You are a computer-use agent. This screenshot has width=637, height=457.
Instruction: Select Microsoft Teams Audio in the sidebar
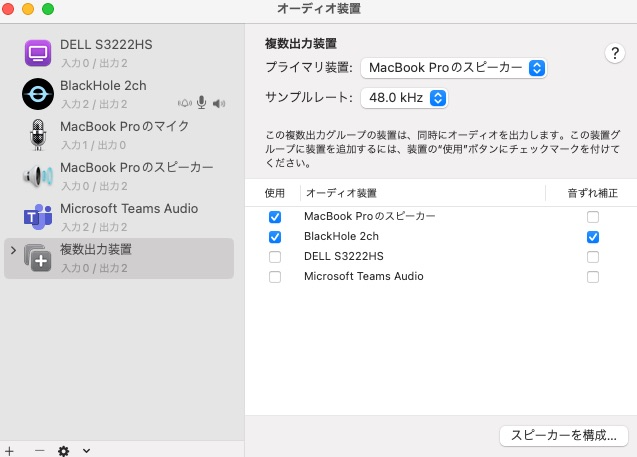coord(119,217)
